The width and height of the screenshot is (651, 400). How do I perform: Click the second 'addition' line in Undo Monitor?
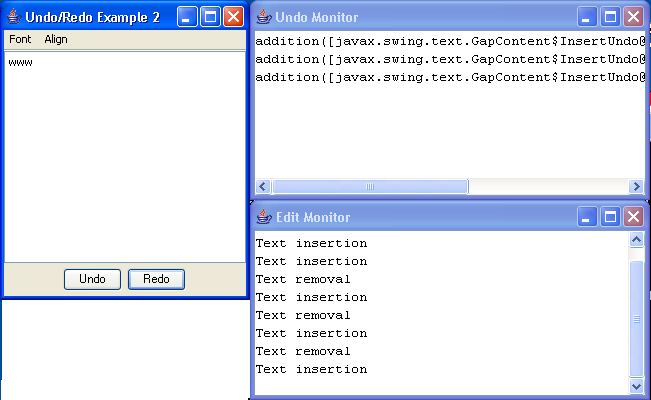pos(450,59)
